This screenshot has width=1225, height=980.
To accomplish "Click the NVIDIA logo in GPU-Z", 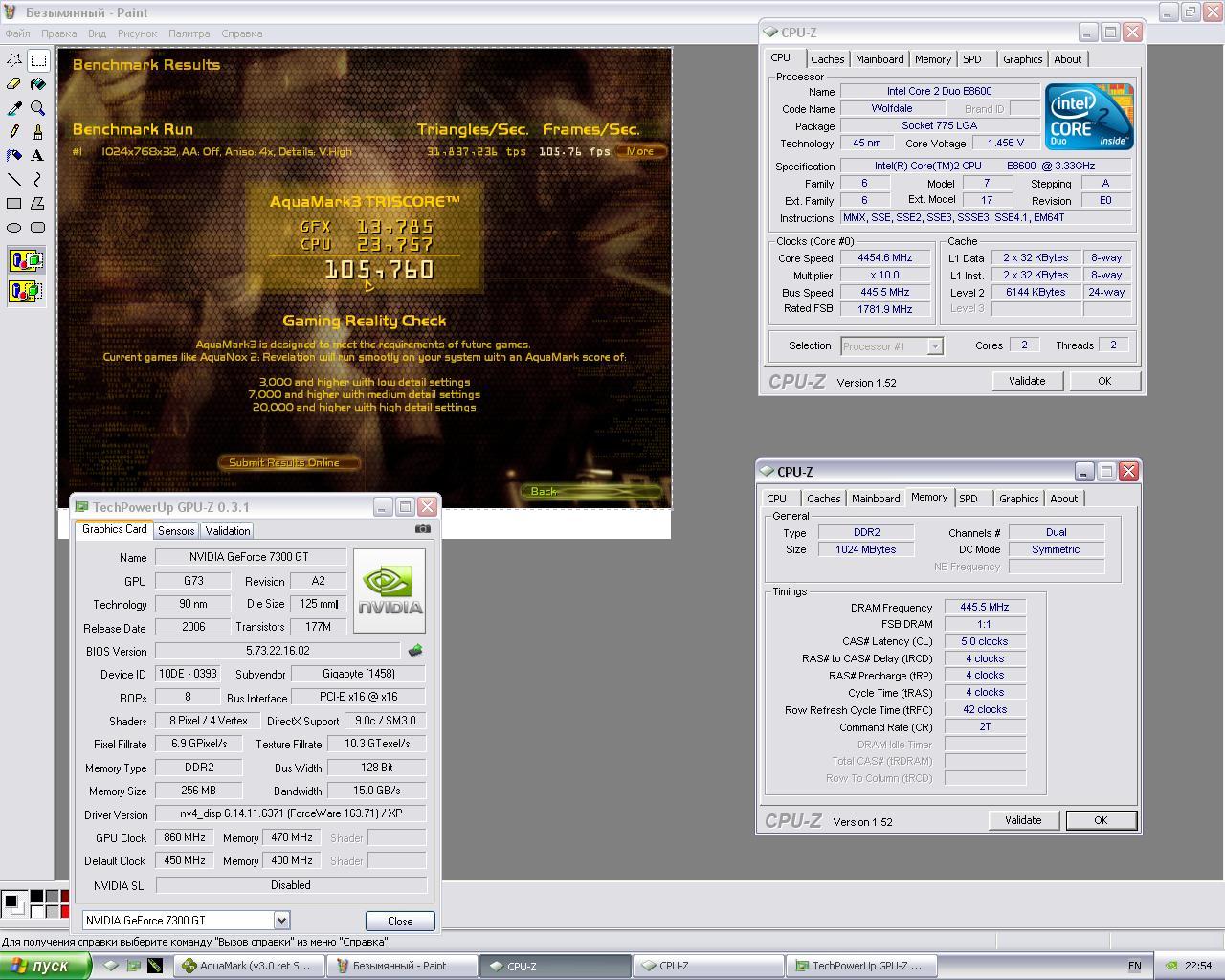I will pyautogui.click(x=390, y=590).
